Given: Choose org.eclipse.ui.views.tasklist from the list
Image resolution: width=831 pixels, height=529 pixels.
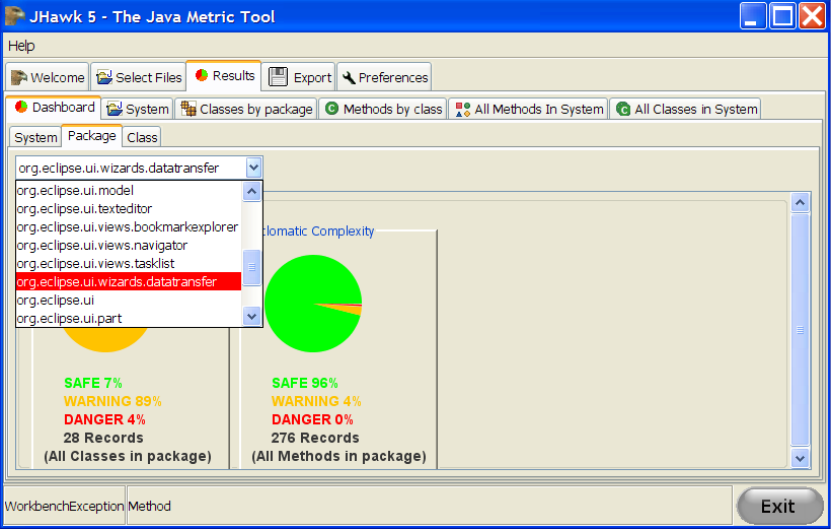Looking at the screenshot, I should click(x=128, y=263).
